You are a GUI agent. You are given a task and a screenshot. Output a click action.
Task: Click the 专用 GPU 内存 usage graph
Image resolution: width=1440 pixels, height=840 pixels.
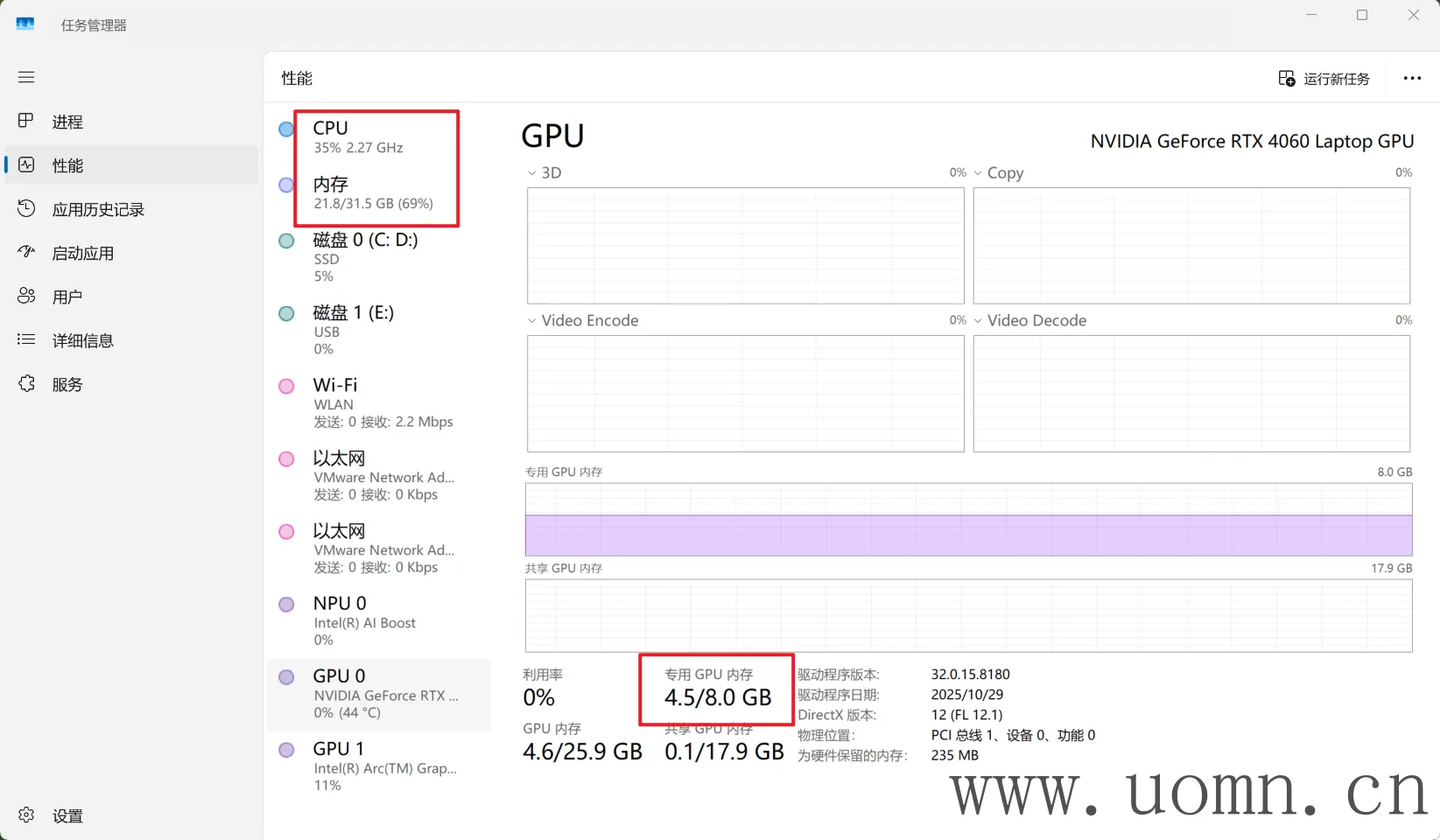coord(968,520)
